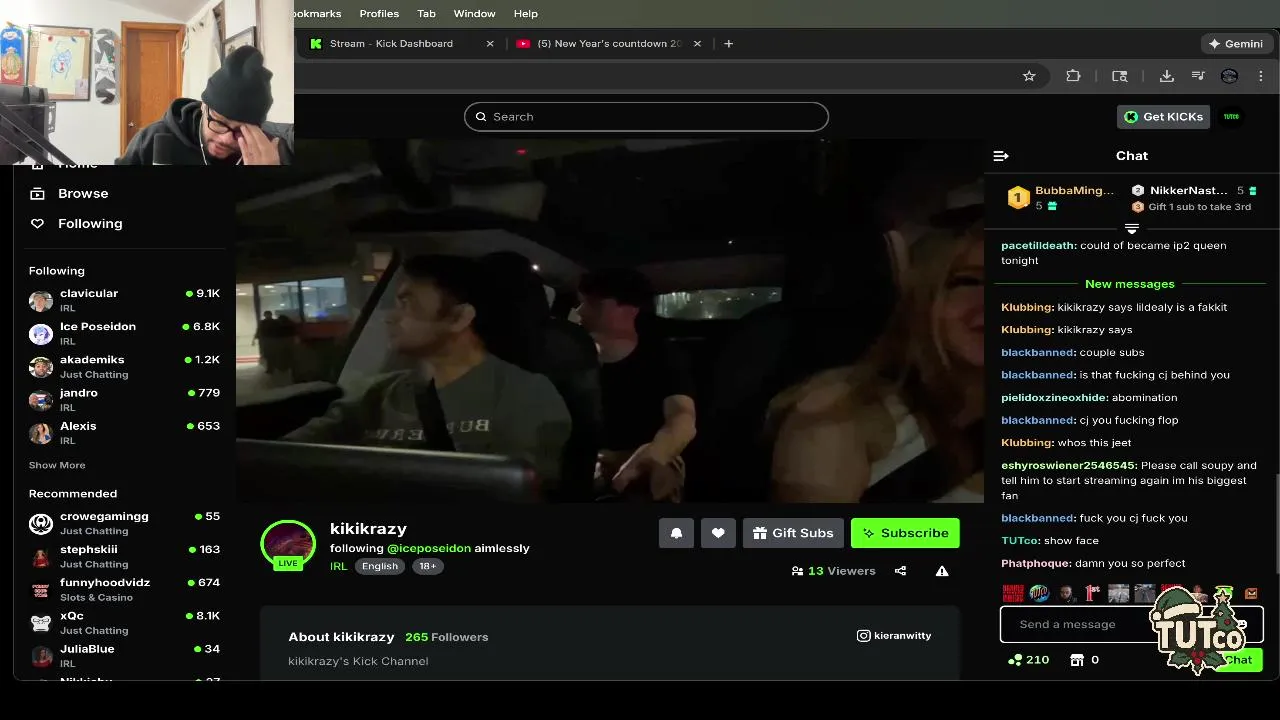The image size is (1280, 720).
Task: Open the Kick account avatar near Get KICKs
Action: tap(1231, 117)
